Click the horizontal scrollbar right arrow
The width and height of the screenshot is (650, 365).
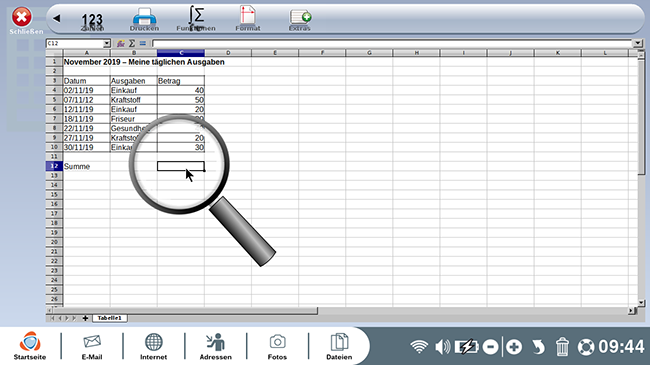click(x=632, y=310)
